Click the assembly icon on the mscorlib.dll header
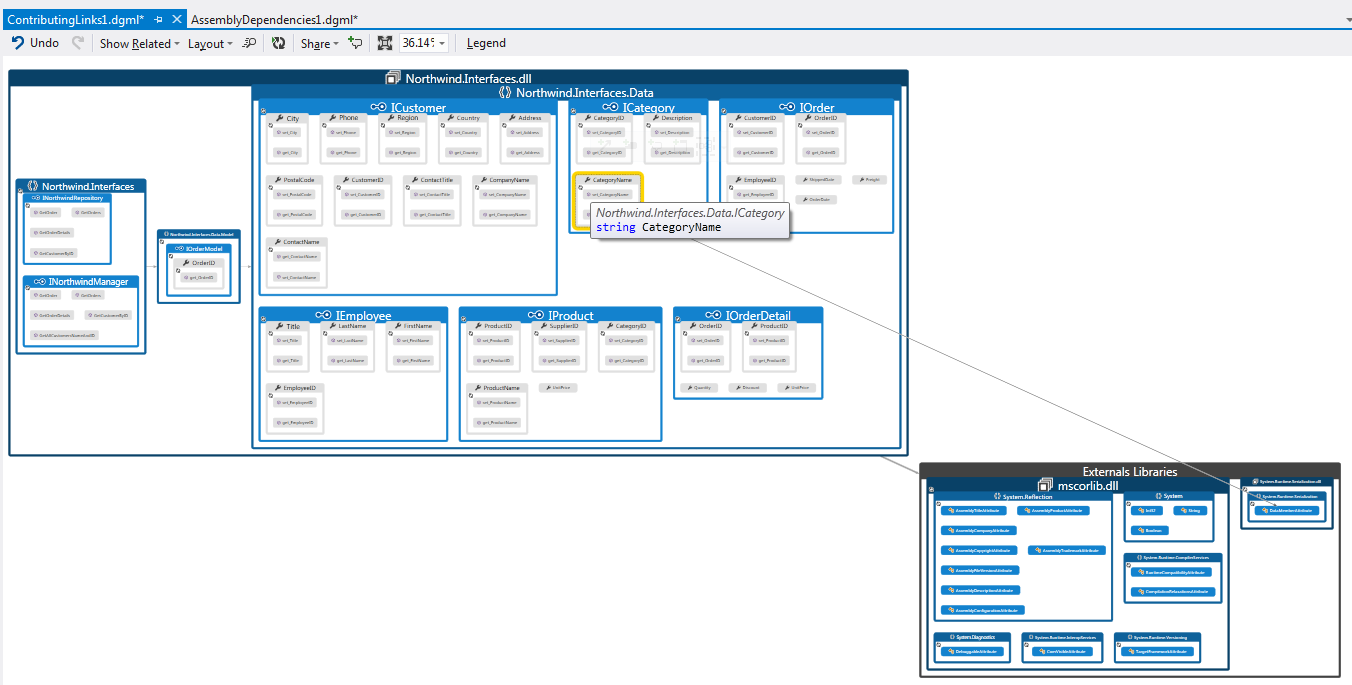The height and width of the screenshot is (685, 1352). (1044, 485)
